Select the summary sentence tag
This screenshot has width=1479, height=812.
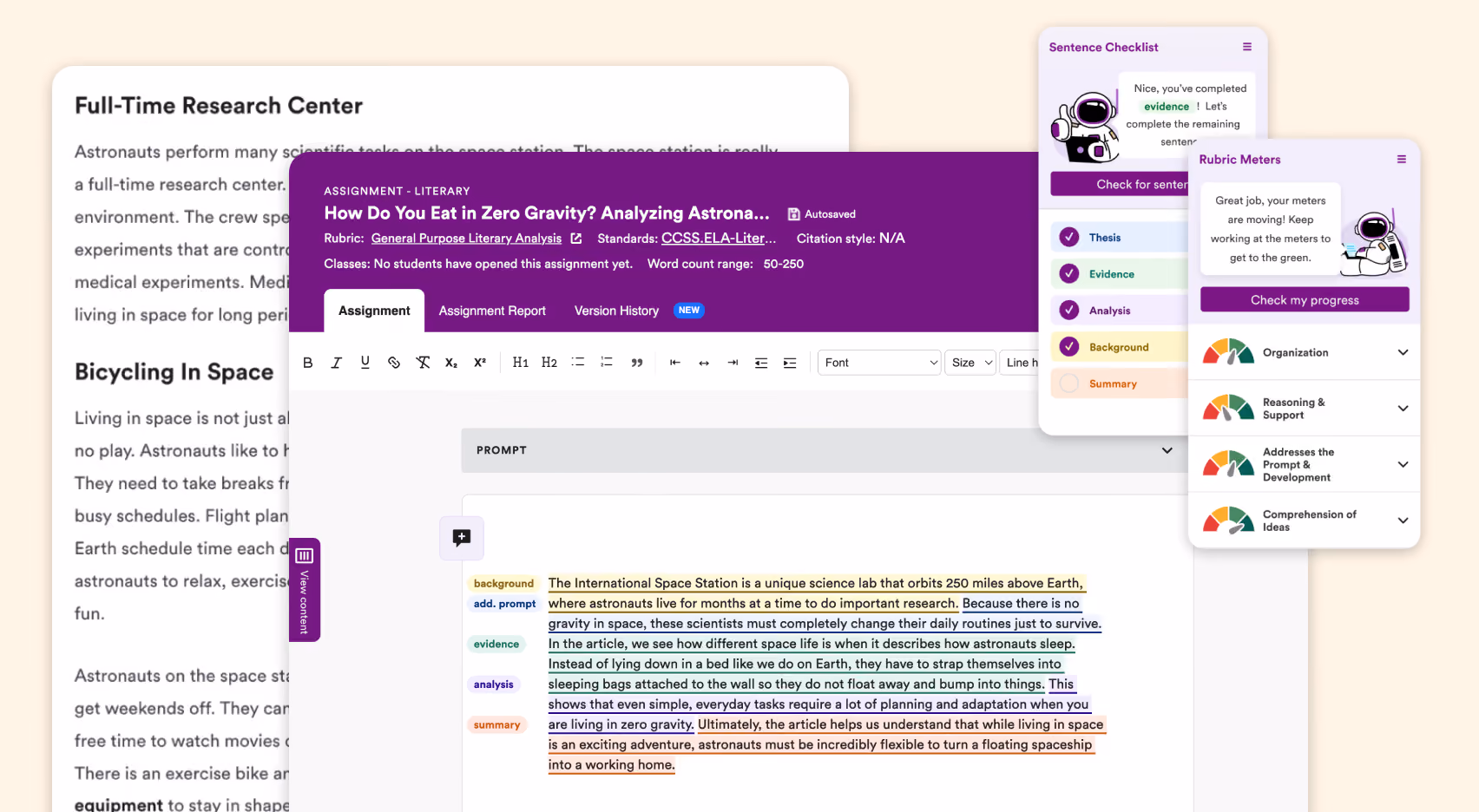point(497,725)
